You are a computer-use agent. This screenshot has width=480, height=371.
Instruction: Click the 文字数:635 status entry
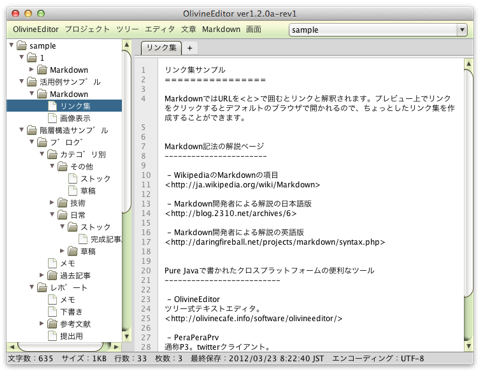click(30, 358)
